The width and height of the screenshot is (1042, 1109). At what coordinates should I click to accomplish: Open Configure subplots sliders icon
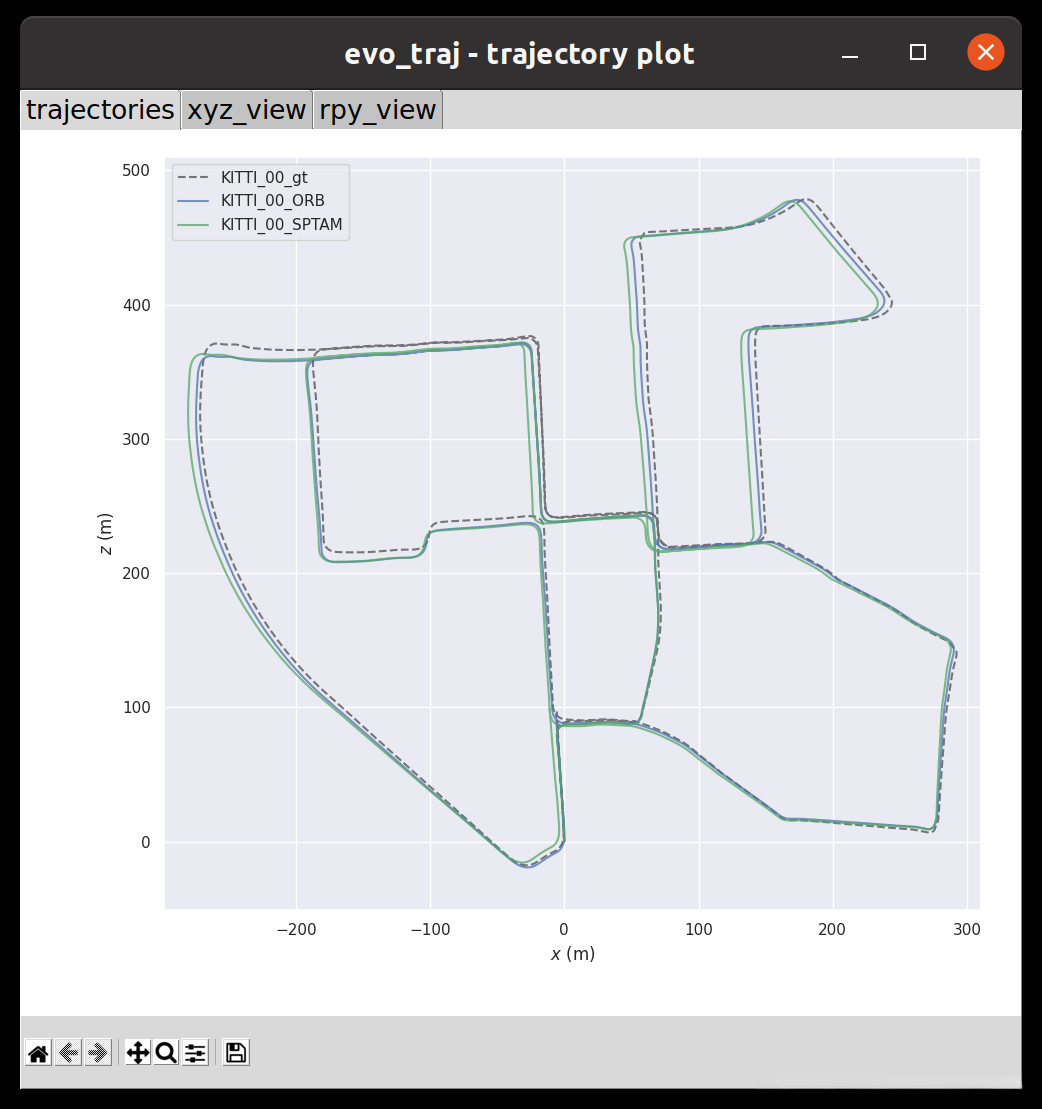point(195,1053)
